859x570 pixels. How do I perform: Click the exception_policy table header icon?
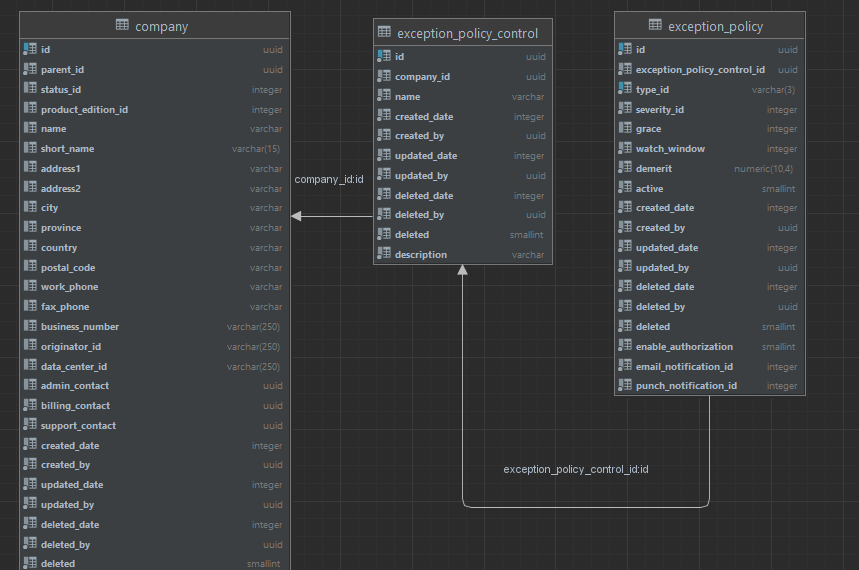655,25
